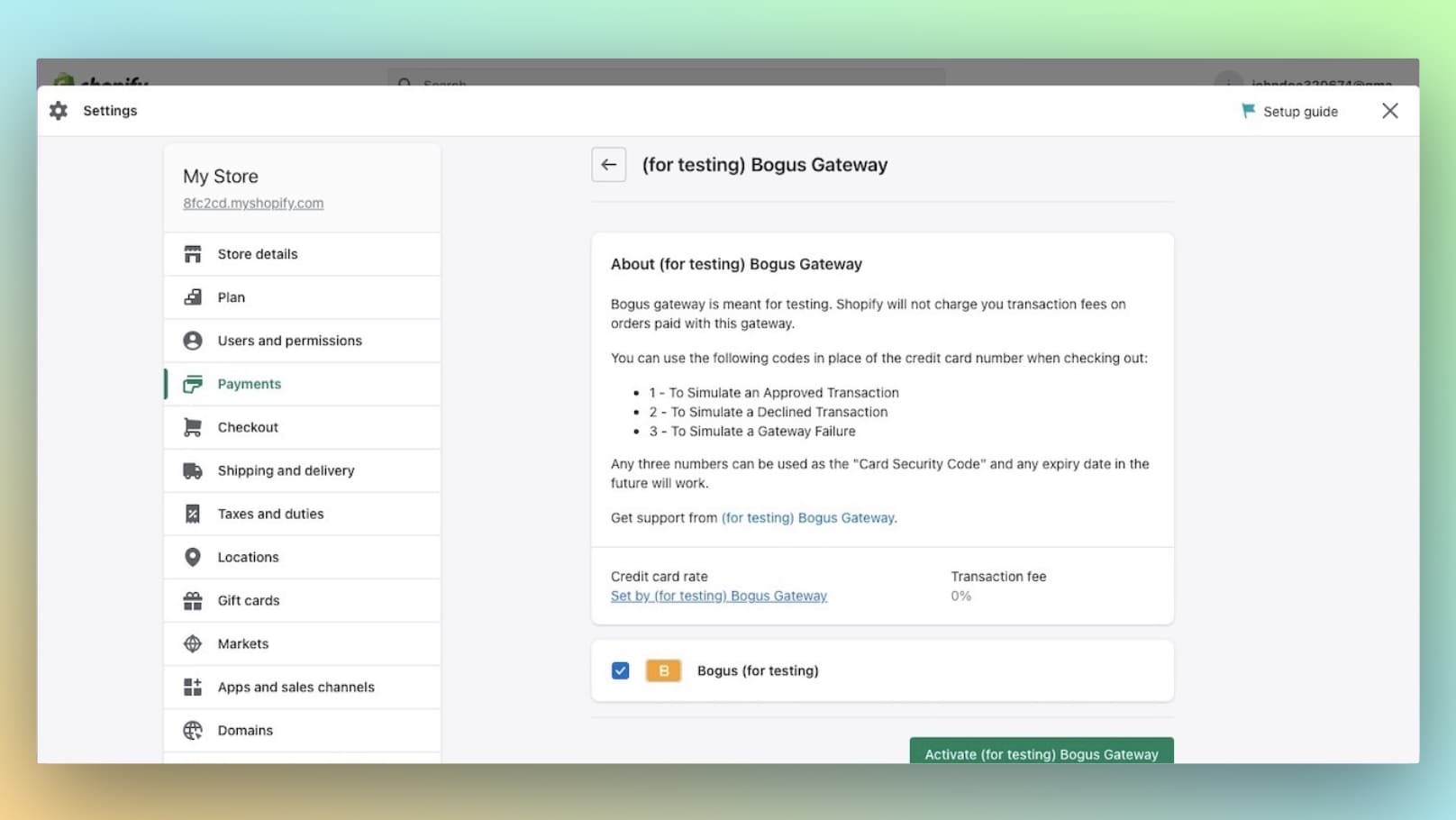Click the Plan icon in the sidebar
This screenshot has height=820, width=1456.
coord(192,296)
